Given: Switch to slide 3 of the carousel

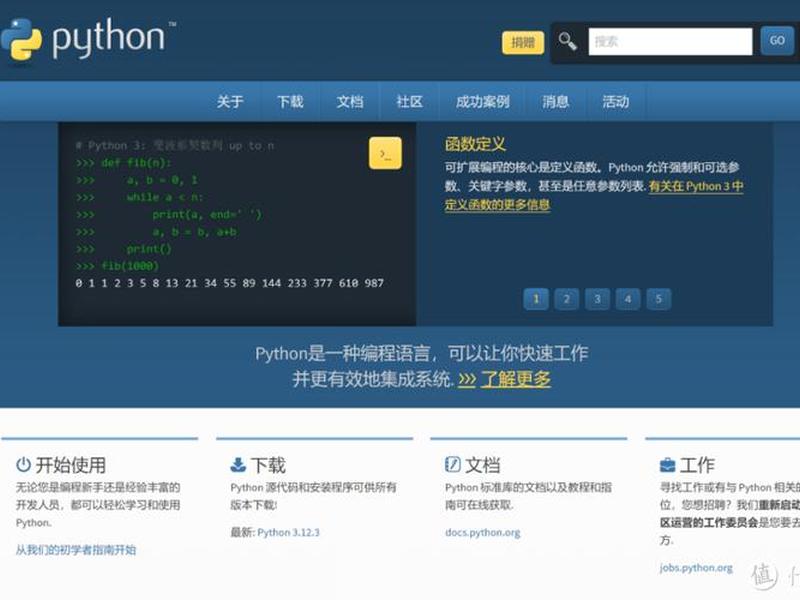Looking at the screenshot, I should pyautogui.click(x=597, y=299).
